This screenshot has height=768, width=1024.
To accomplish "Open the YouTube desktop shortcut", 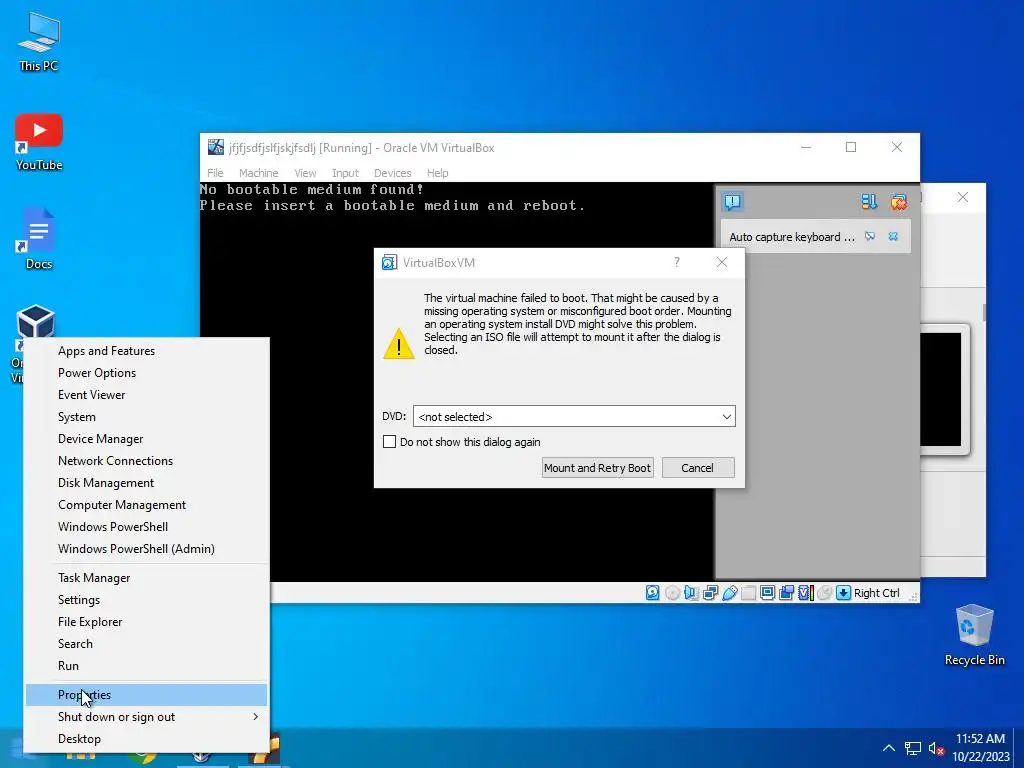I will coord(39,142).
